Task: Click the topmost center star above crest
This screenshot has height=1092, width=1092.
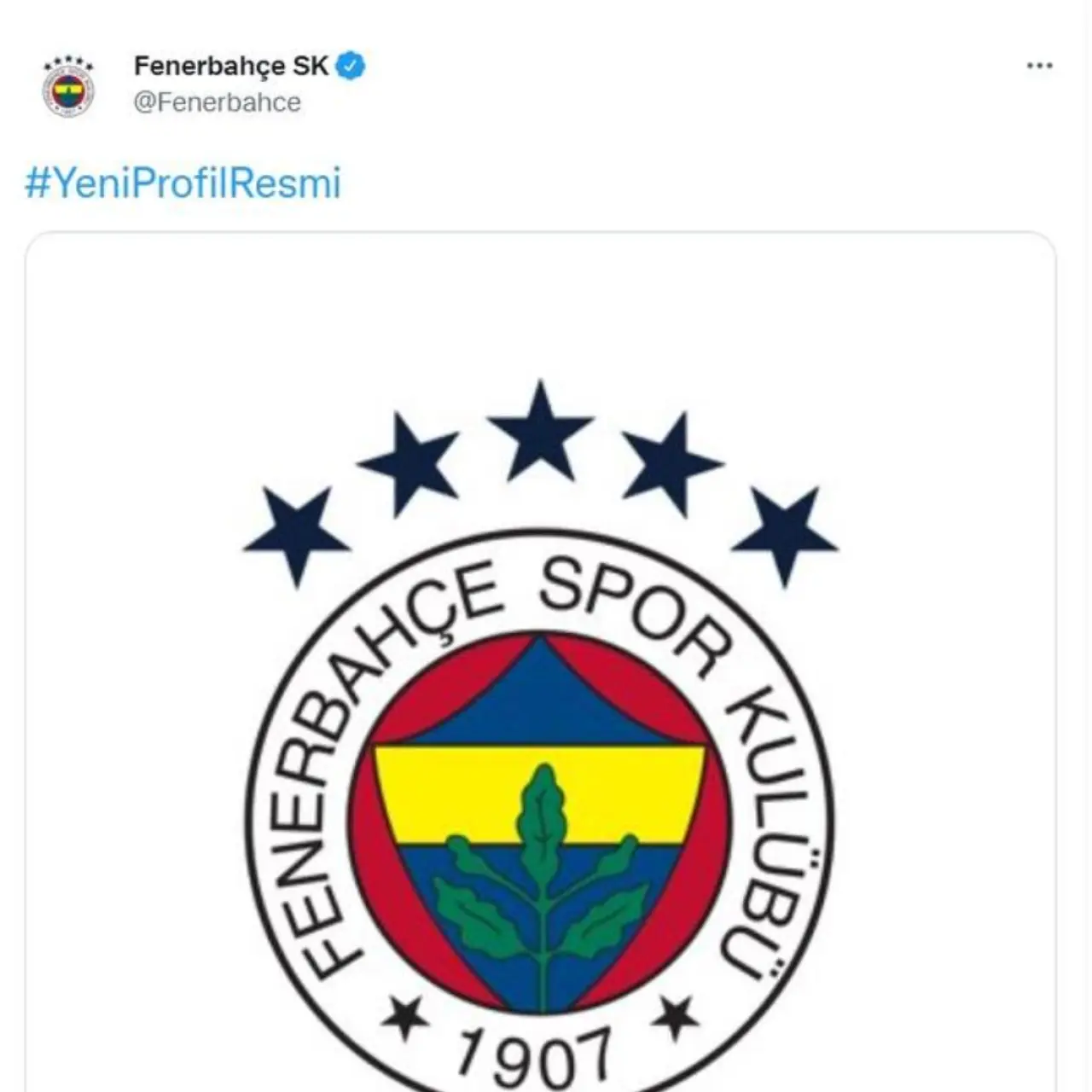Action: coord(540,430)
